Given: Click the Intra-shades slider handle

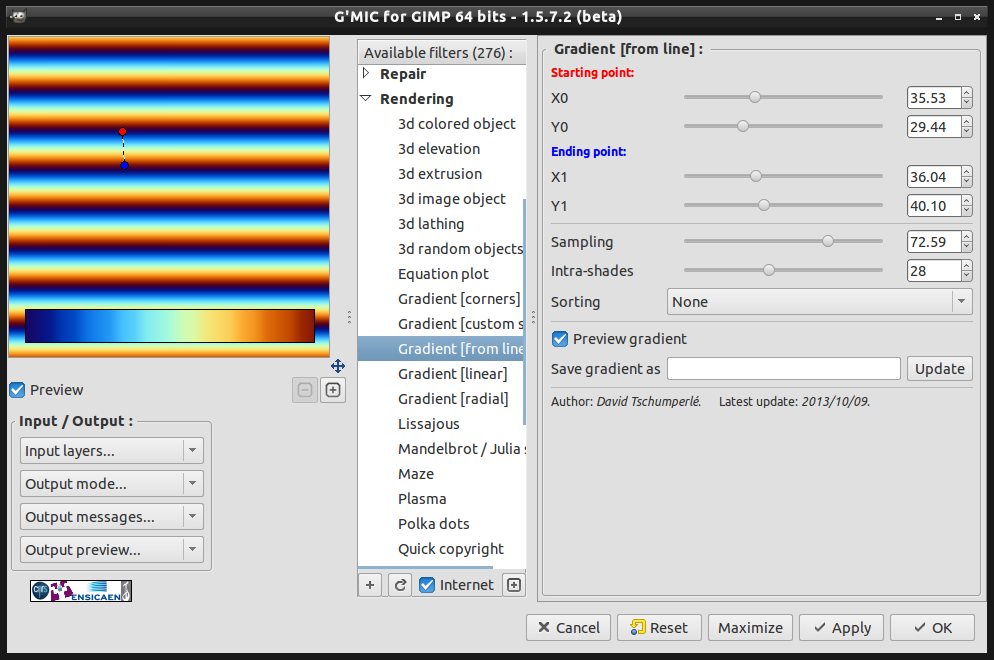Looking at the screenshot, I should pos(769,270).
